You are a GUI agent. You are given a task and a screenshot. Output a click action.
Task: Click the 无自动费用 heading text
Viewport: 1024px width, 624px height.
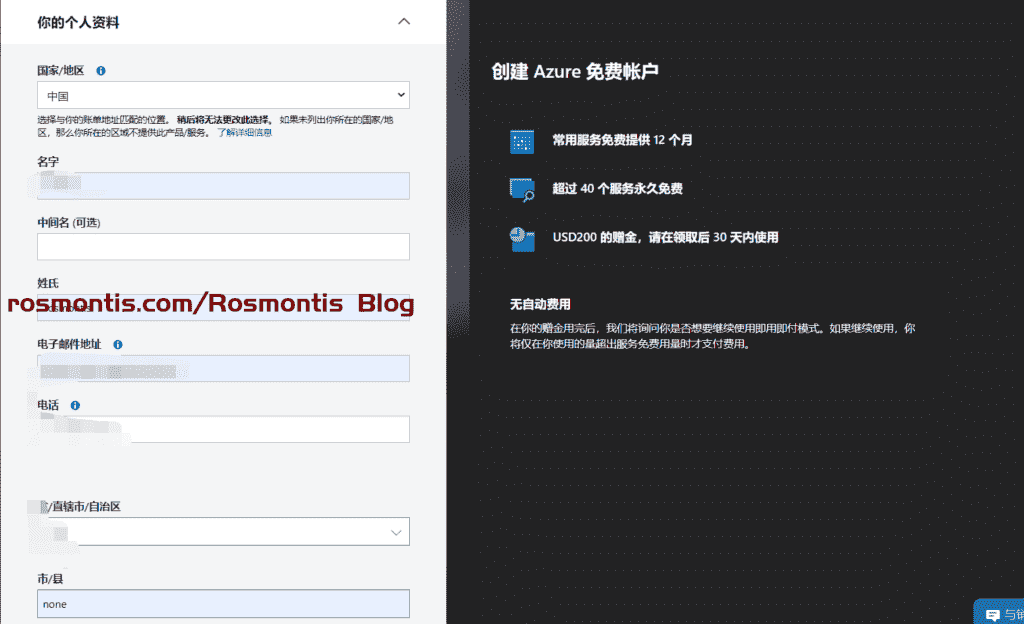540,304
